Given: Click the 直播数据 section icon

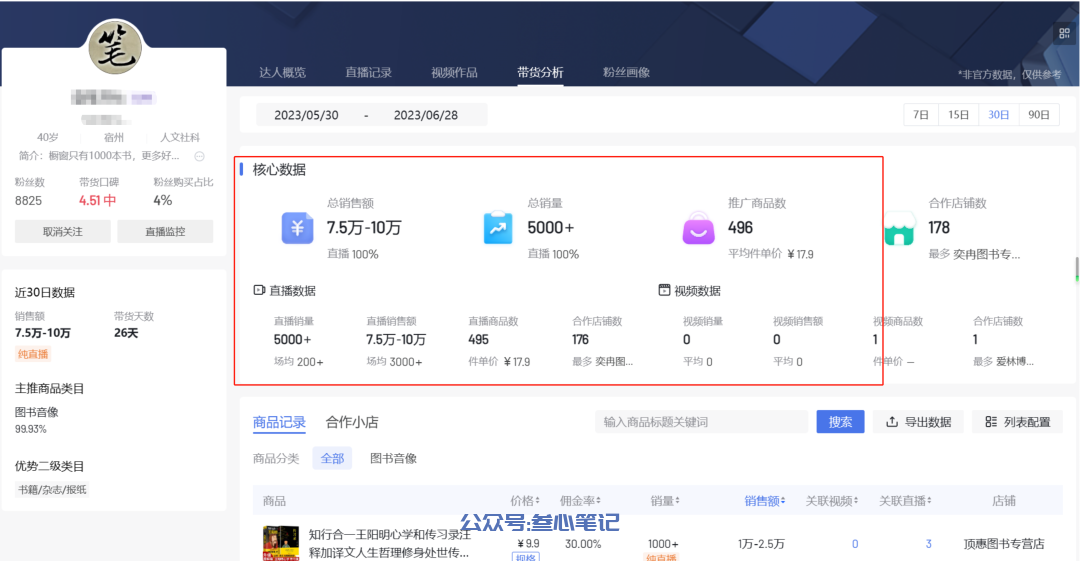Looking at the screenshot, I should click(x=259, y=290).
